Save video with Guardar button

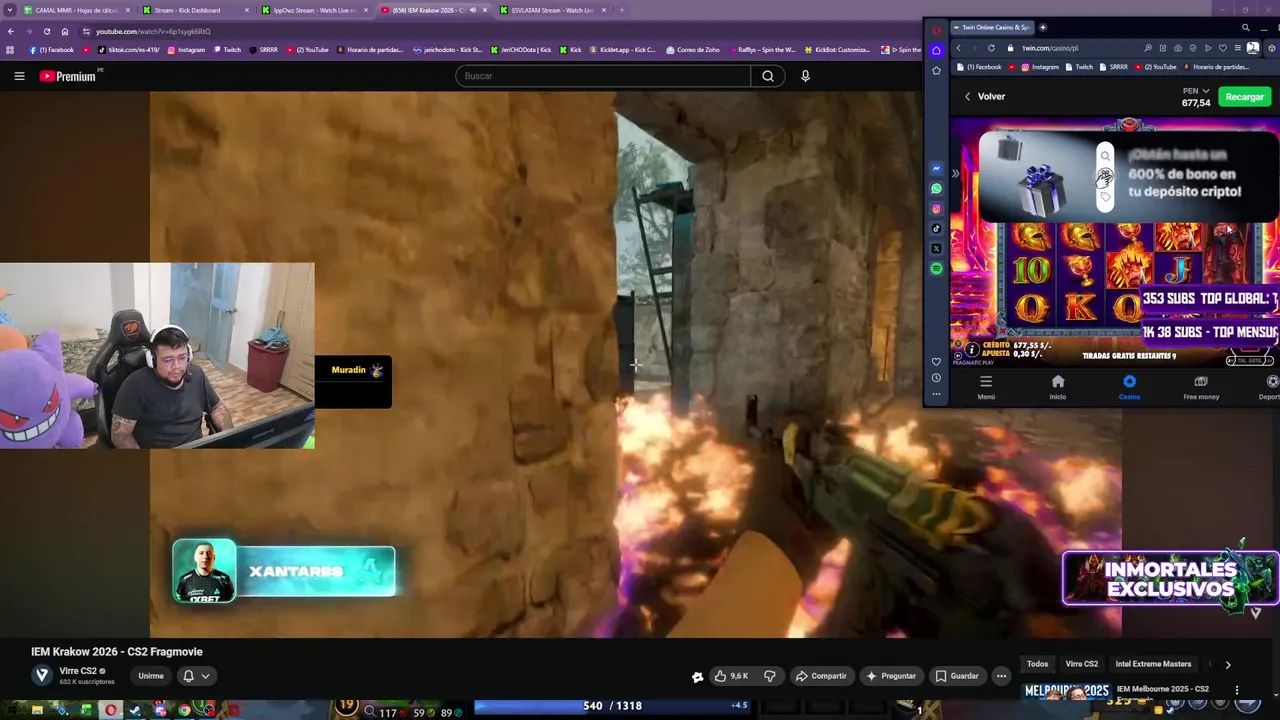[956, 676]
